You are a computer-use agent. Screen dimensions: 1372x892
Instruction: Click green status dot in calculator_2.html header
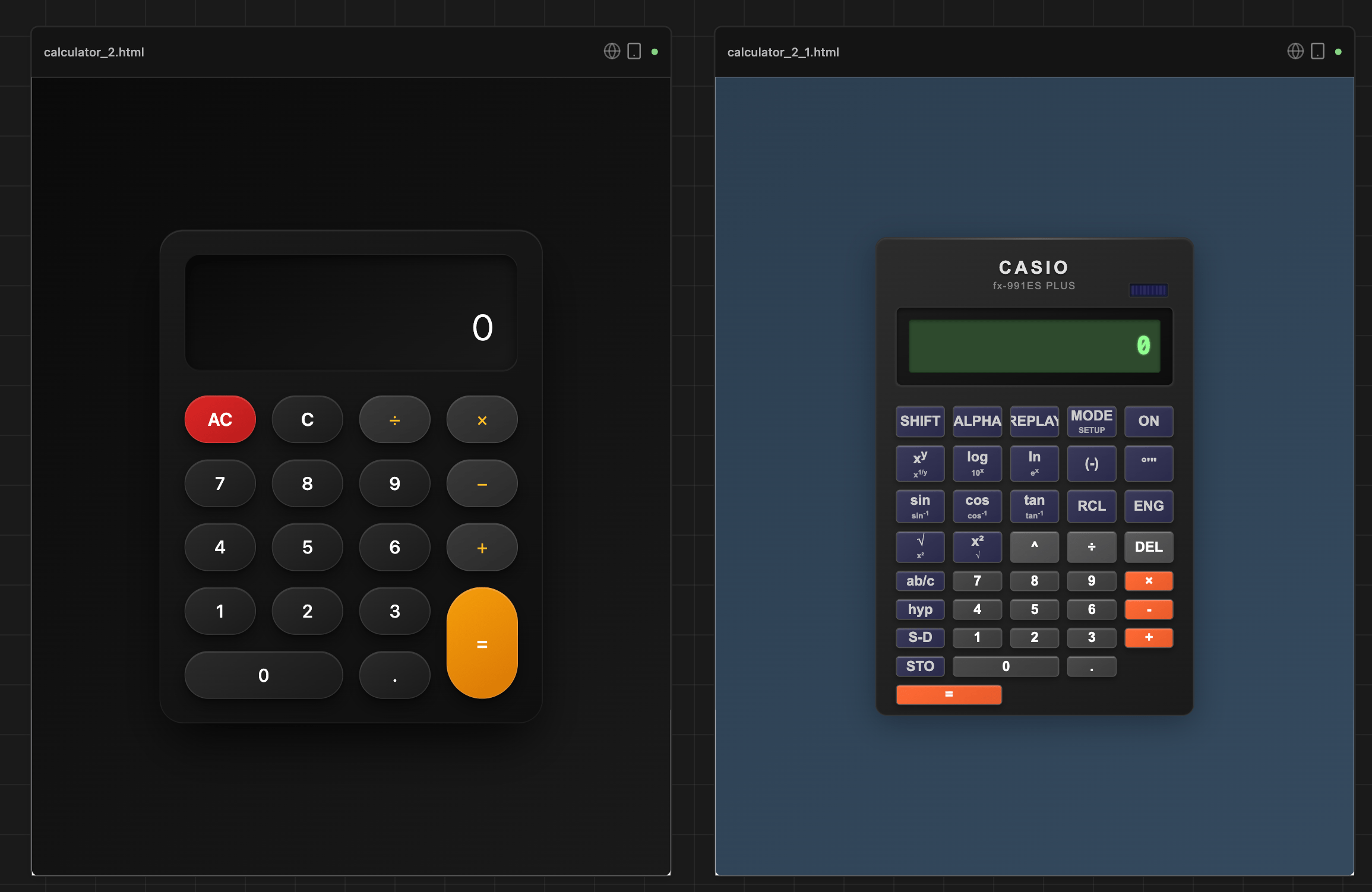[x=655, y=52]
